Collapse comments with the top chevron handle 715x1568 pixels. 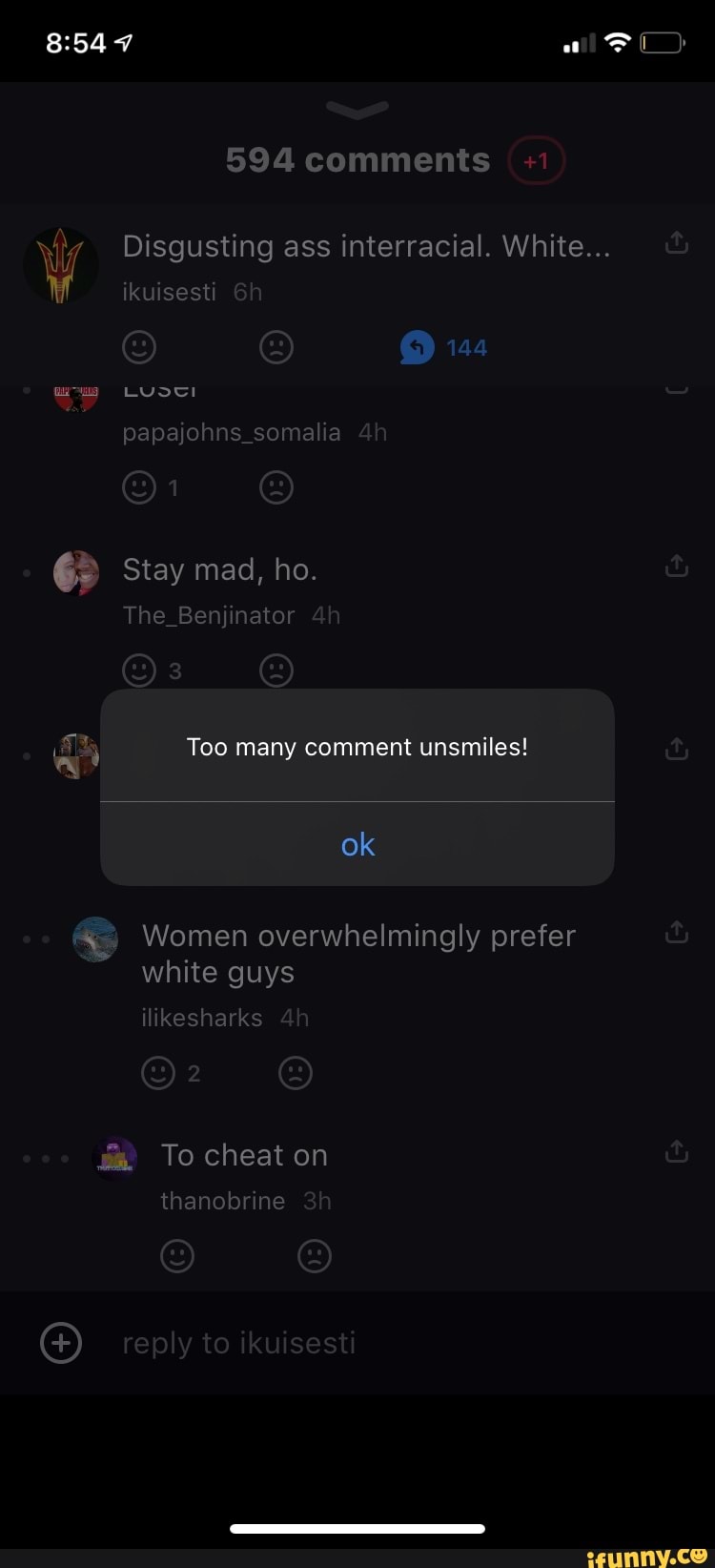click(x=357, y=111)
